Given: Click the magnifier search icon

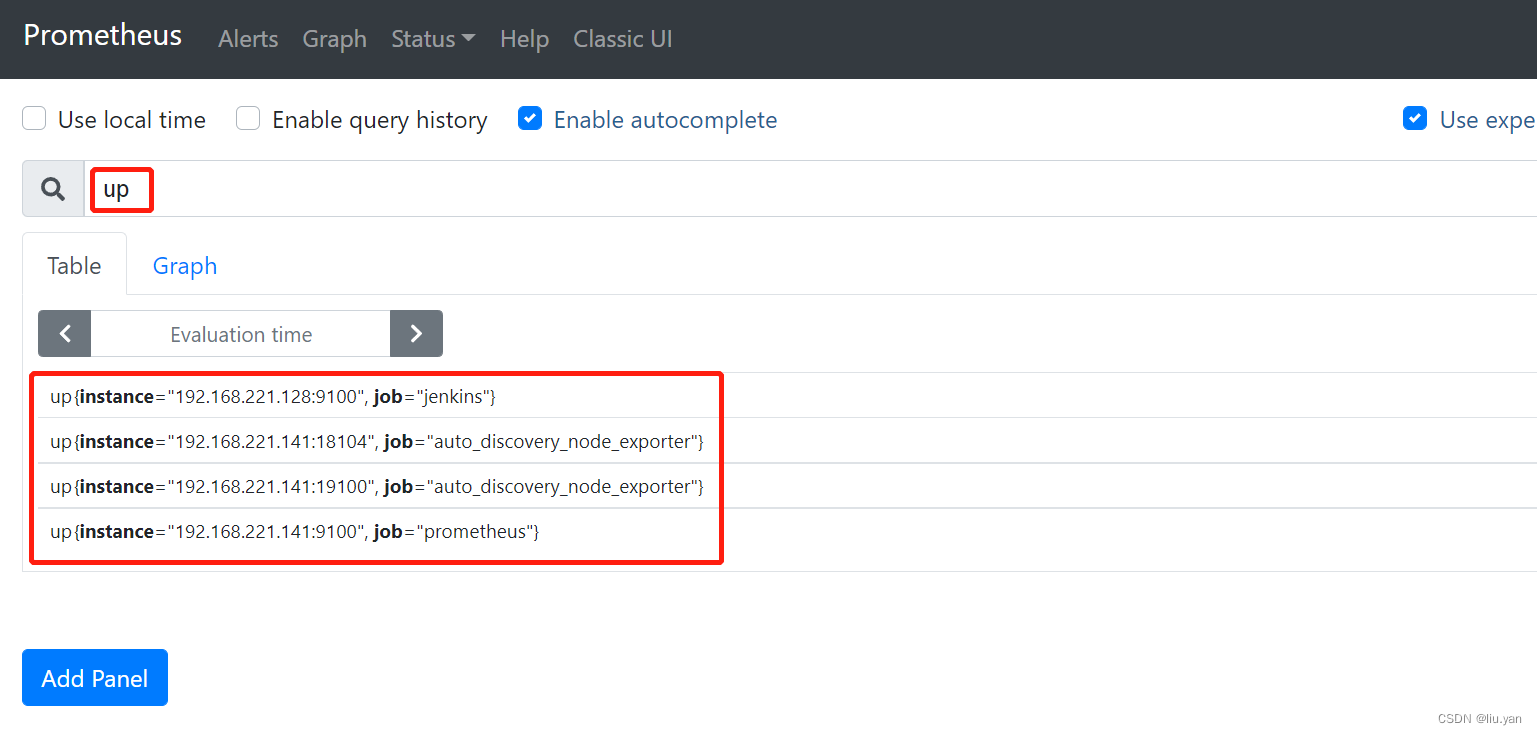Looking at the screenshot, I should 53,188.
